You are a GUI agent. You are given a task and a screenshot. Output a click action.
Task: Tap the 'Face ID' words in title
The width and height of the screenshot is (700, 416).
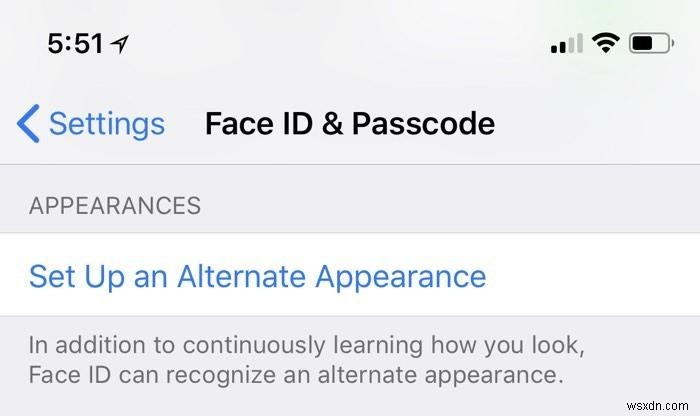tap(259, 124)
